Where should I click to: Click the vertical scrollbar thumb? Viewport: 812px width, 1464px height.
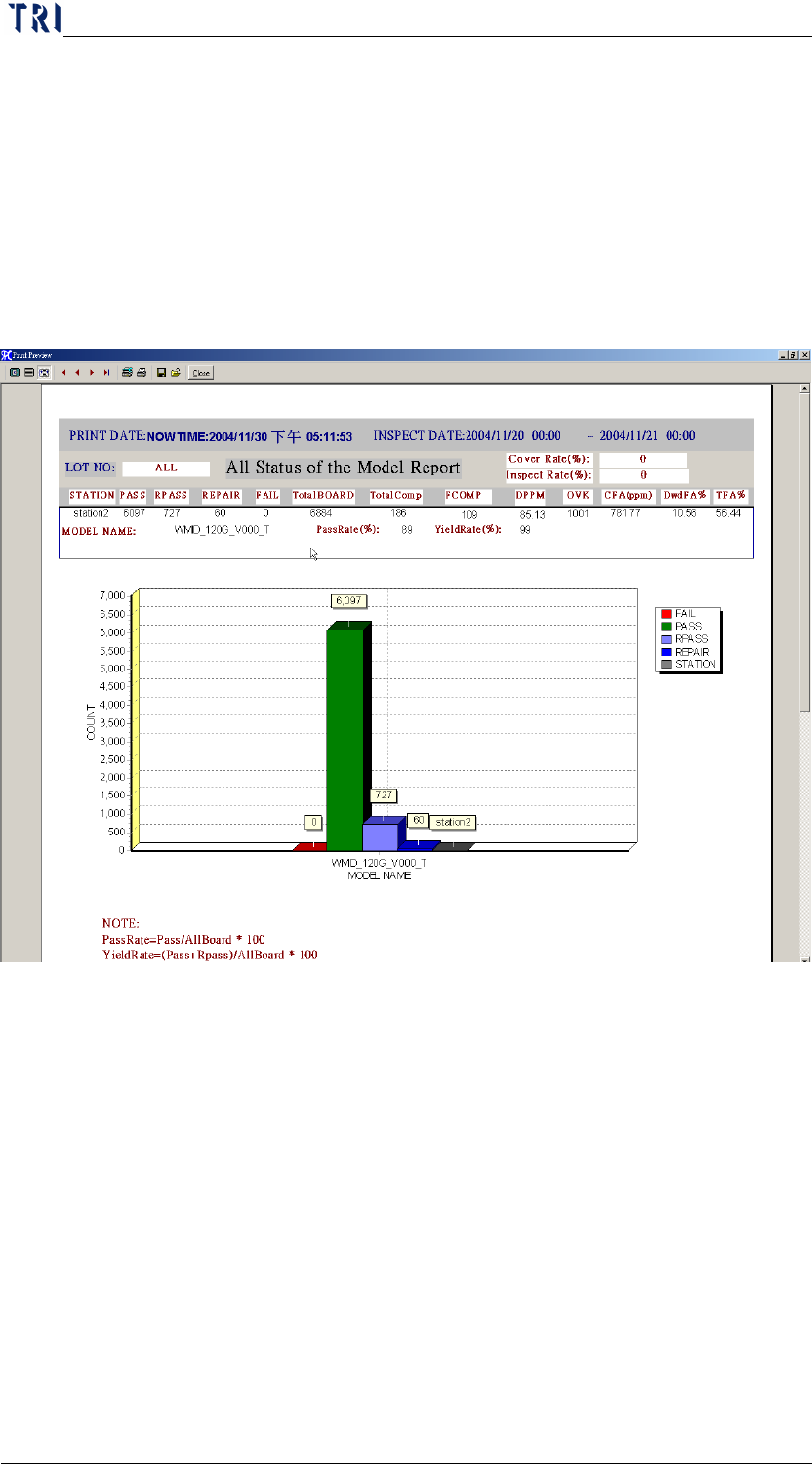(804, 551)
